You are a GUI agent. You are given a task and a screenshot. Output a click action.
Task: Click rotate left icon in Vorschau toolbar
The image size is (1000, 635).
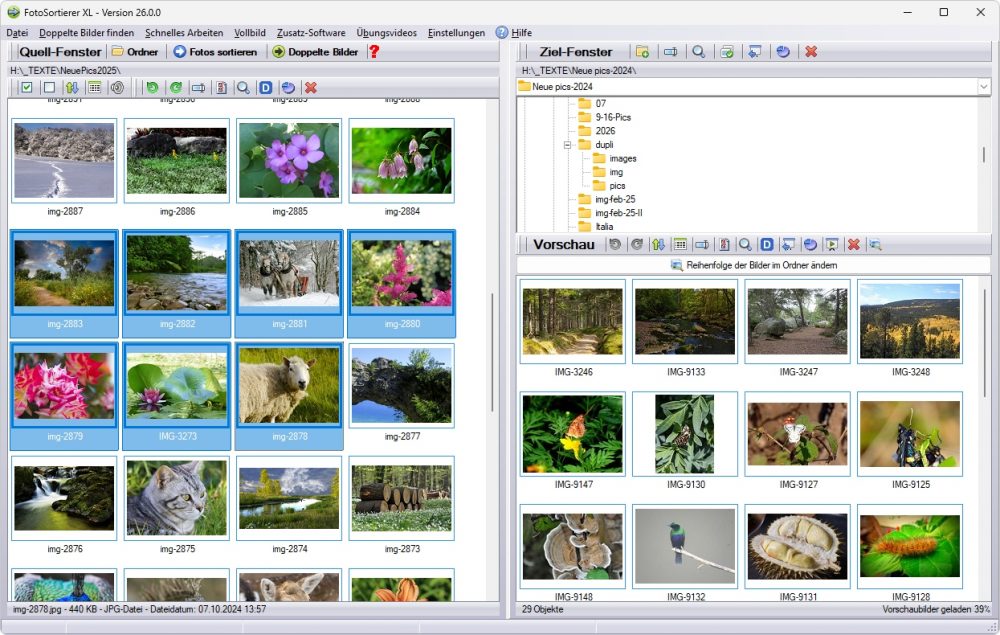click(x=615, y=244)
